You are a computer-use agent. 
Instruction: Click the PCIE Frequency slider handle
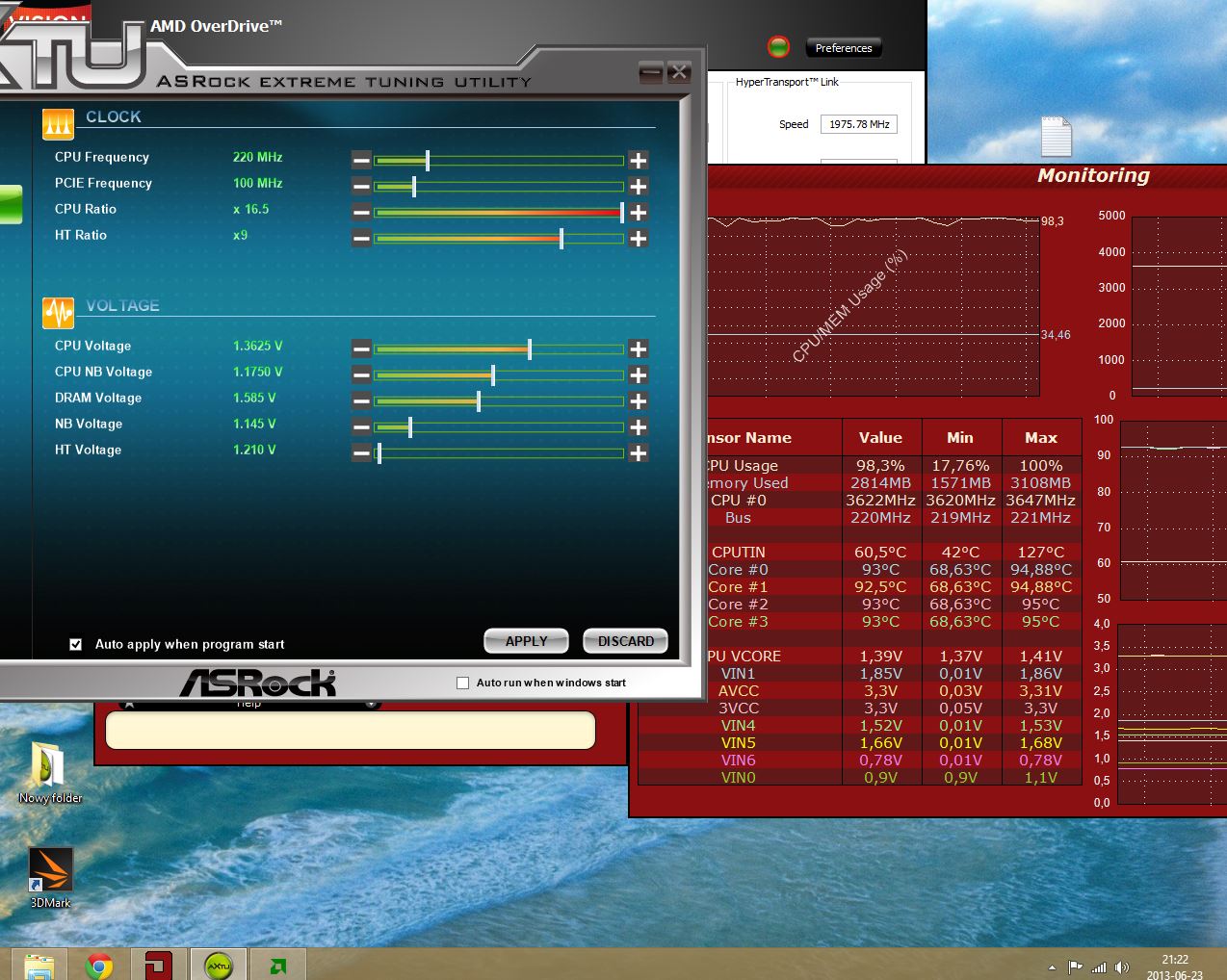coord(414,186)
